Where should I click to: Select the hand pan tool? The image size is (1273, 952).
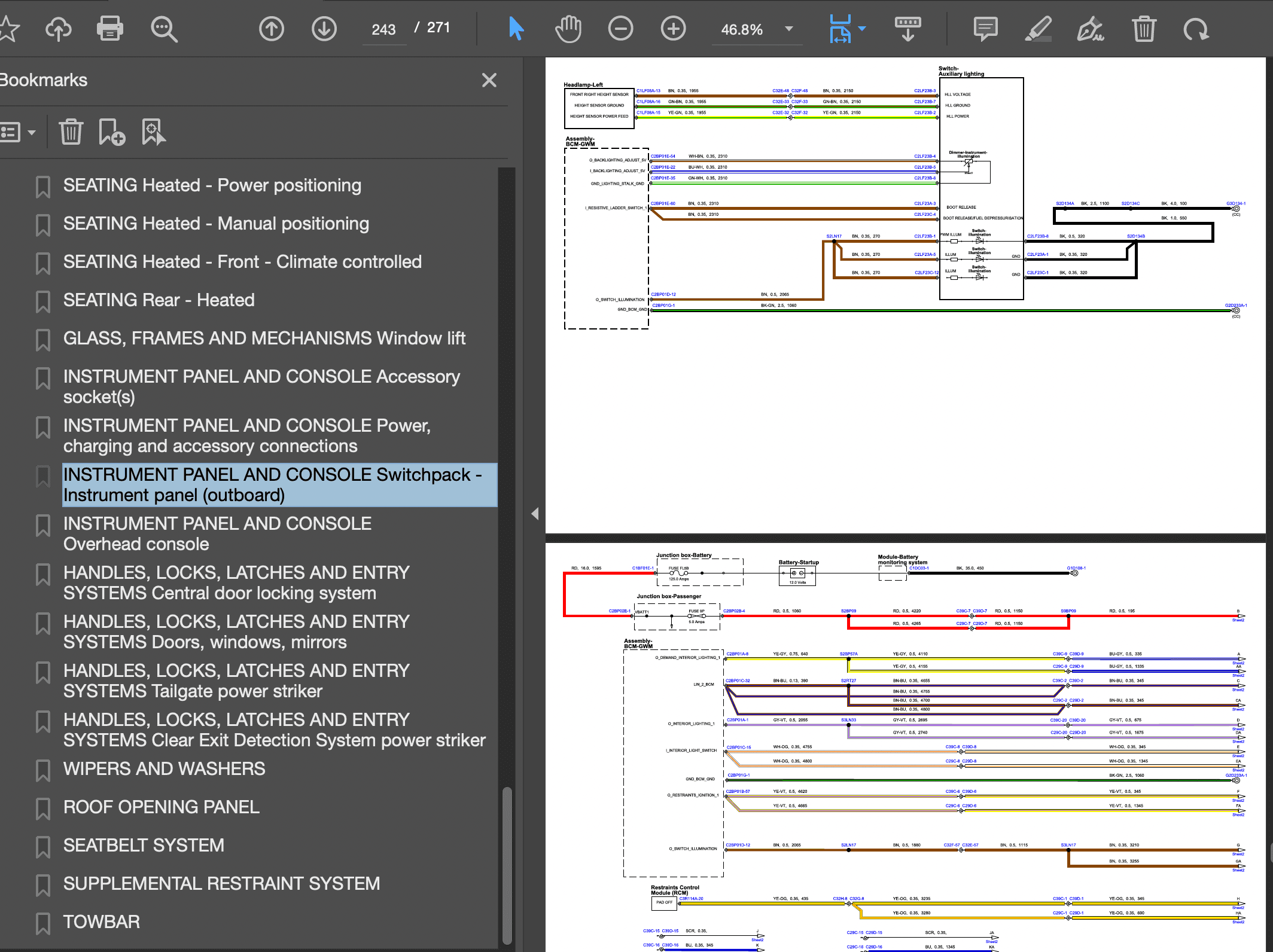(x=568, y=29)
